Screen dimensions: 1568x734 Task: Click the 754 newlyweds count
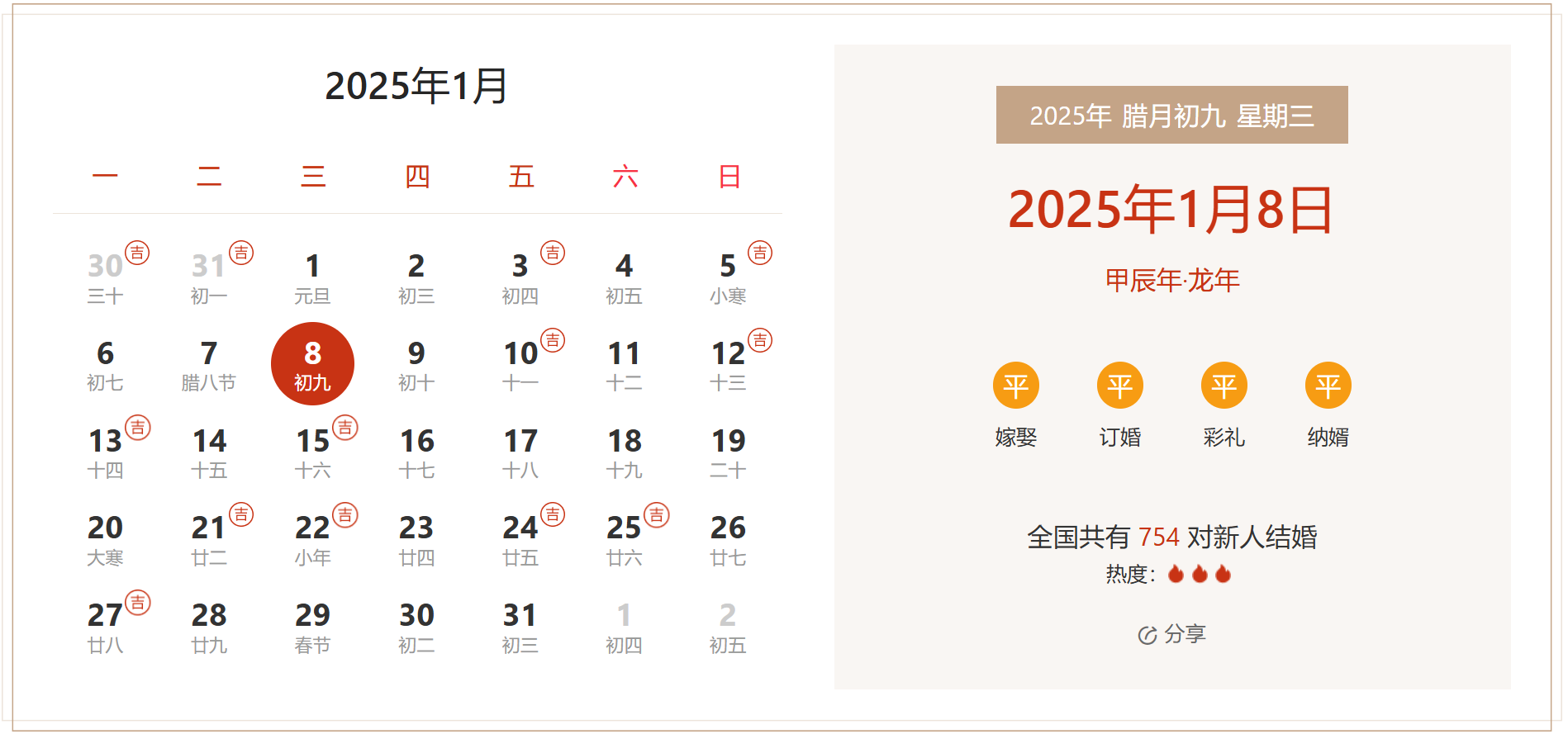1159,537
